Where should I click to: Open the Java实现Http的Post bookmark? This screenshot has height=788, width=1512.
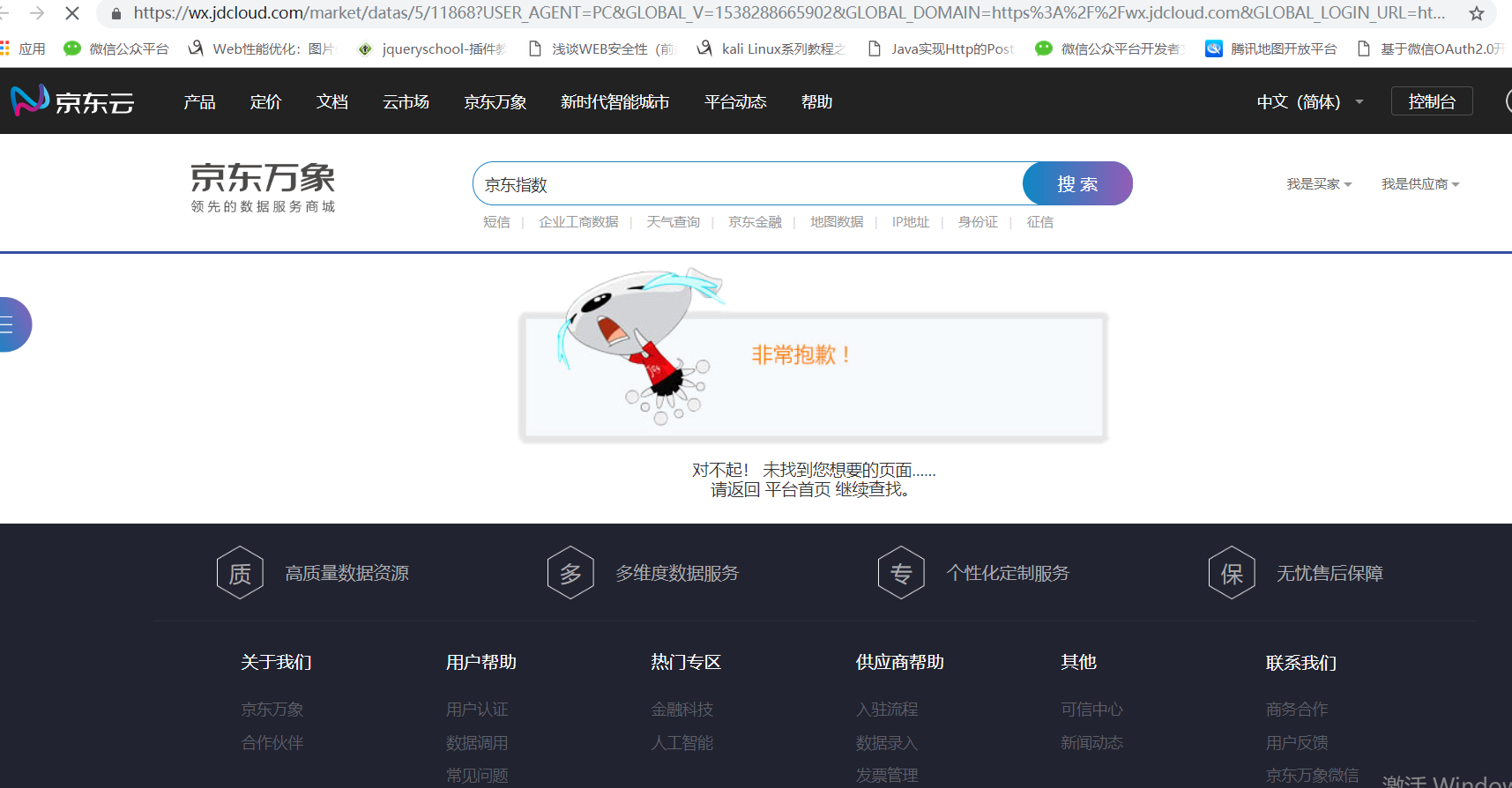pos(941,48)
